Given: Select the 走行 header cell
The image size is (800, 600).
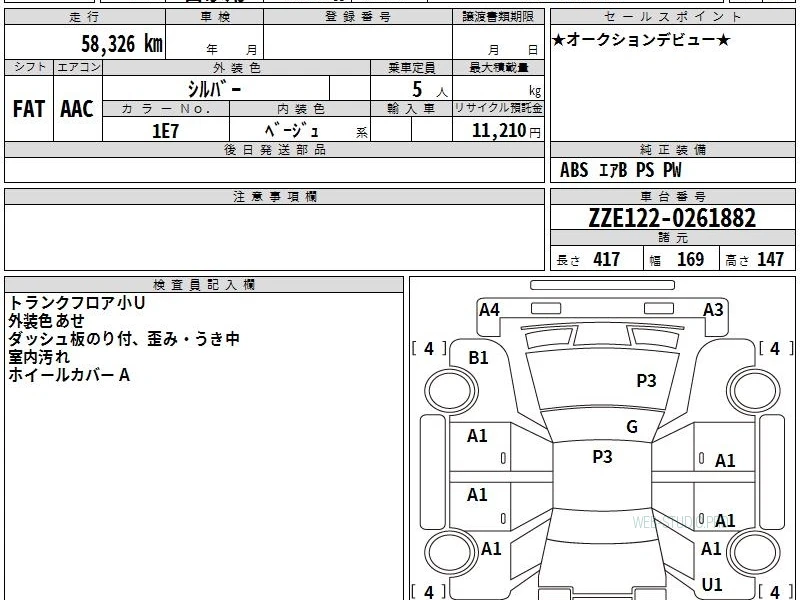Looking at the screenshot, I should [x=85, y=17].
